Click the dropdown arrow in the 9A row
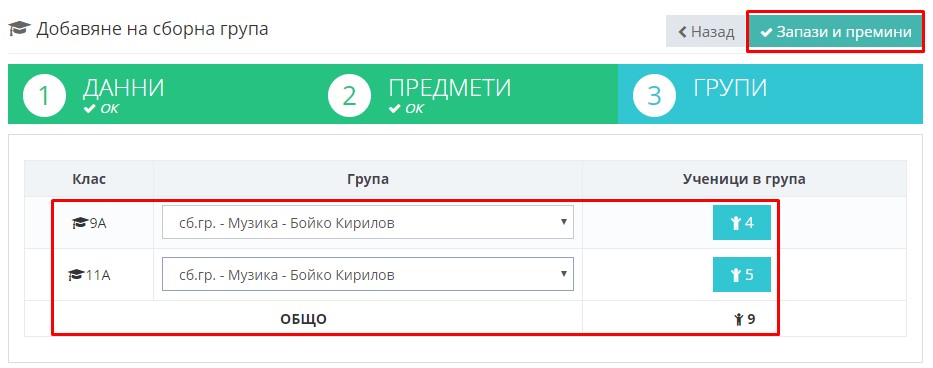The height and width of the screenshot is (368, 933). point(563,222)
